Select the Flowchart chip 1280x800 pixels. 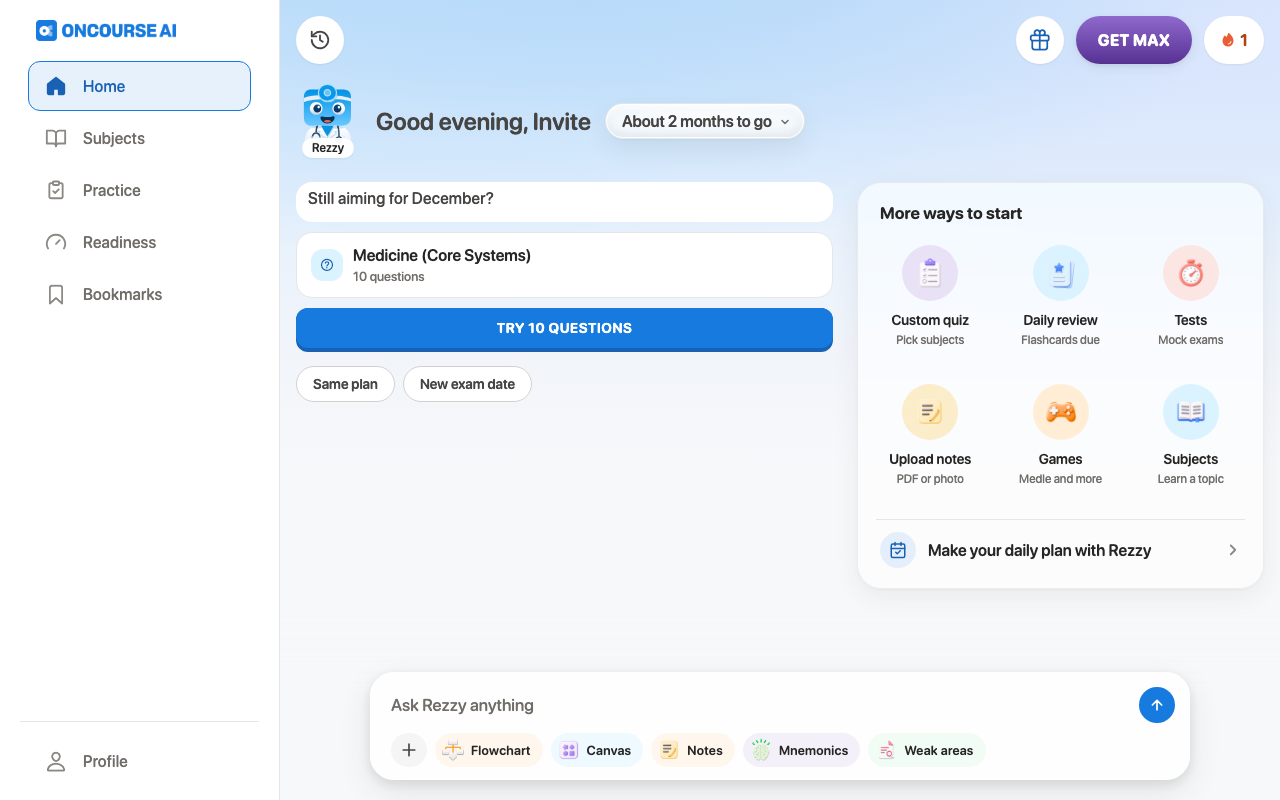(489, 750)
